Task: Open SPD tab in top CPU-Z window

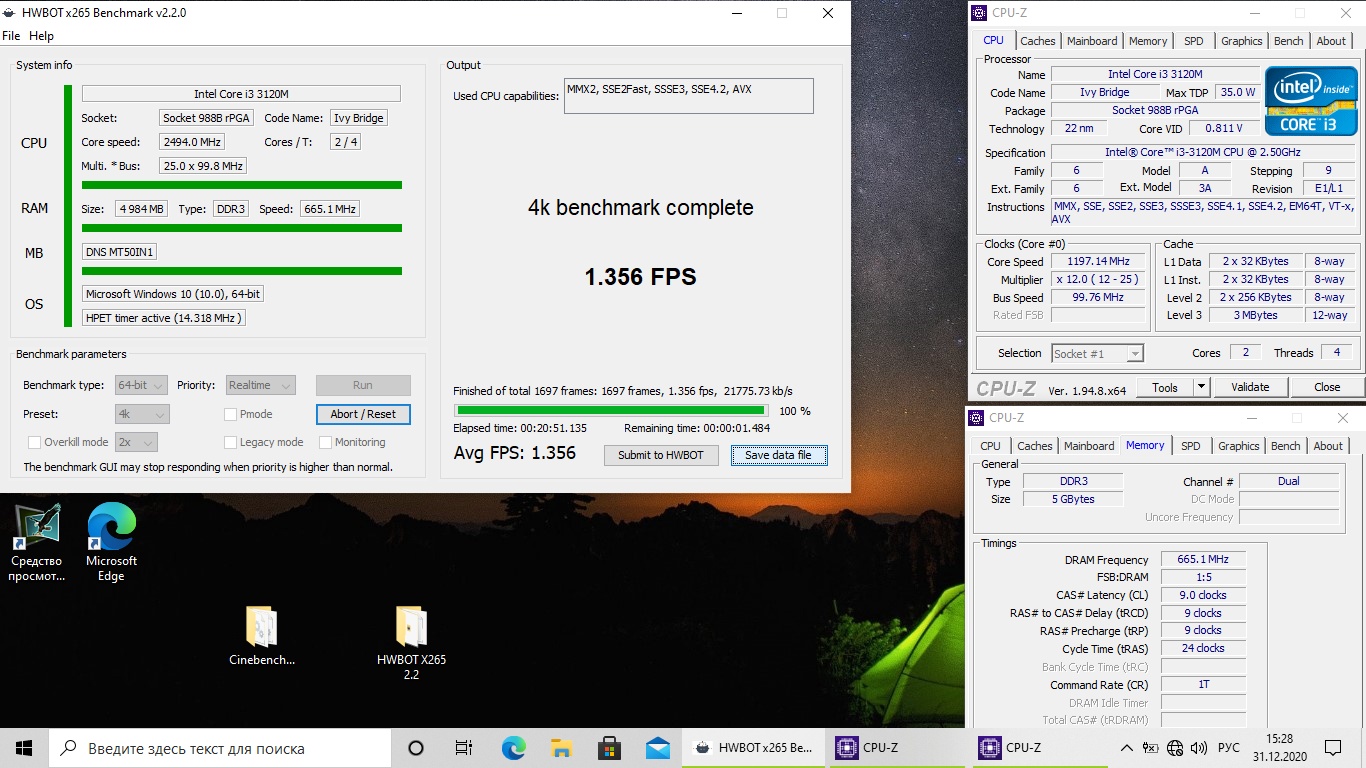Action: (1194, 41)
